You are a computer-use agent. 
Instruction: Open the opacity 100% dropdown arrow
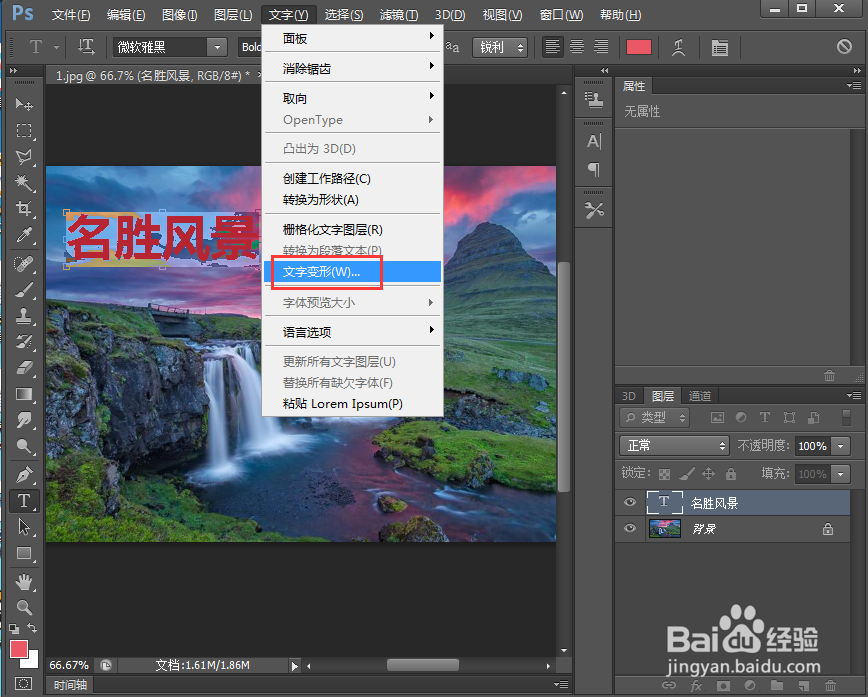point(841,446)
